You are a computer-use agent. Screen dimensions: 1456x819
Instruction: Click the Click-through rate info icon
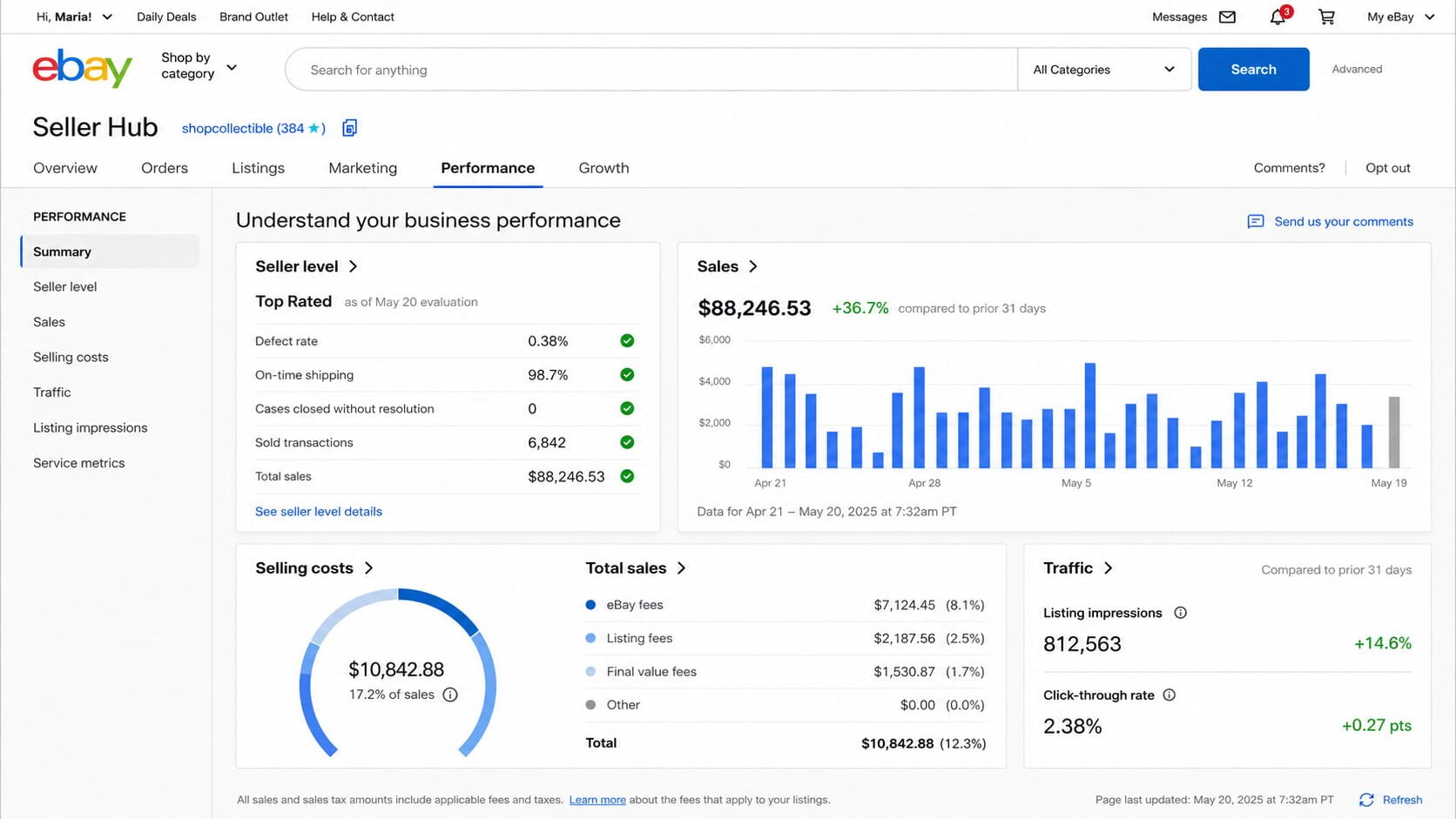pyautogui.click(x=1170, y=695)
